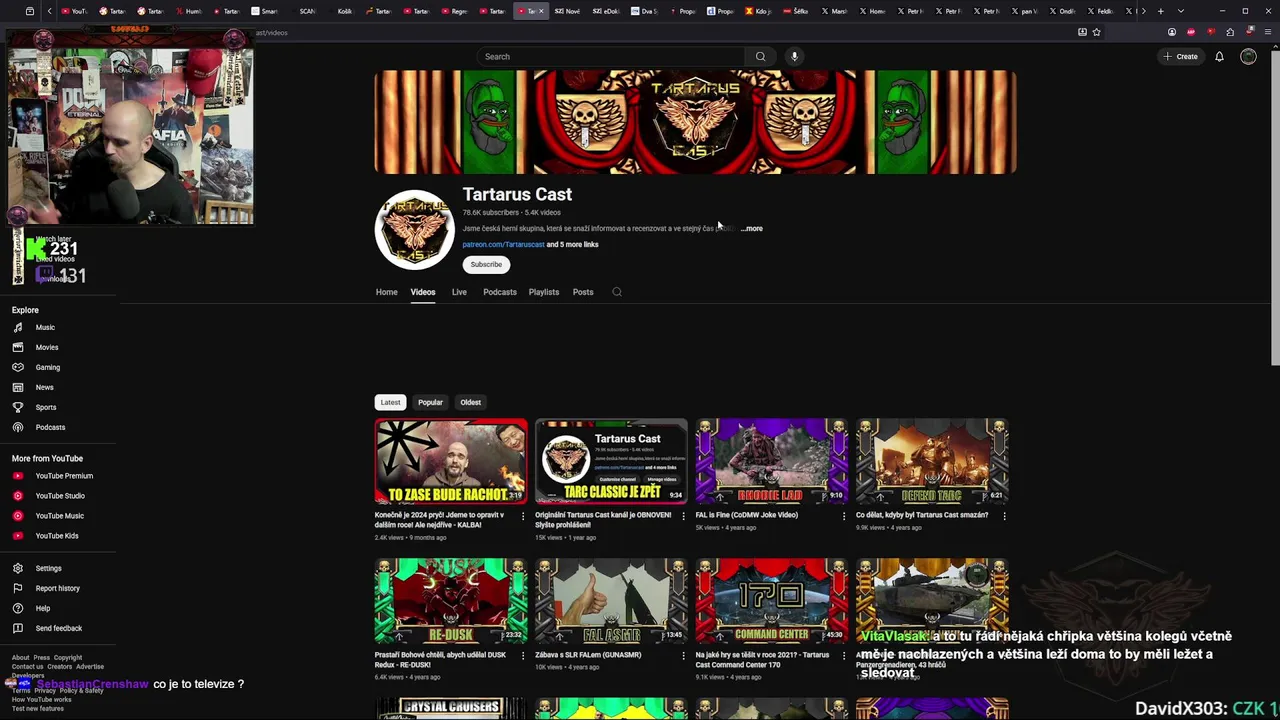Sort videos by Oldest chip

pyautogui.click(x=470, y=402)
